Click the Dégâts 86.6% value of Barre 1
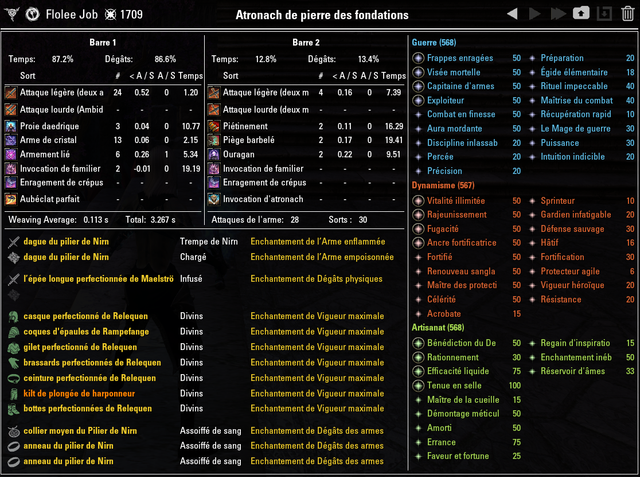Screen dimensions: 640x477 click(165, 59)
